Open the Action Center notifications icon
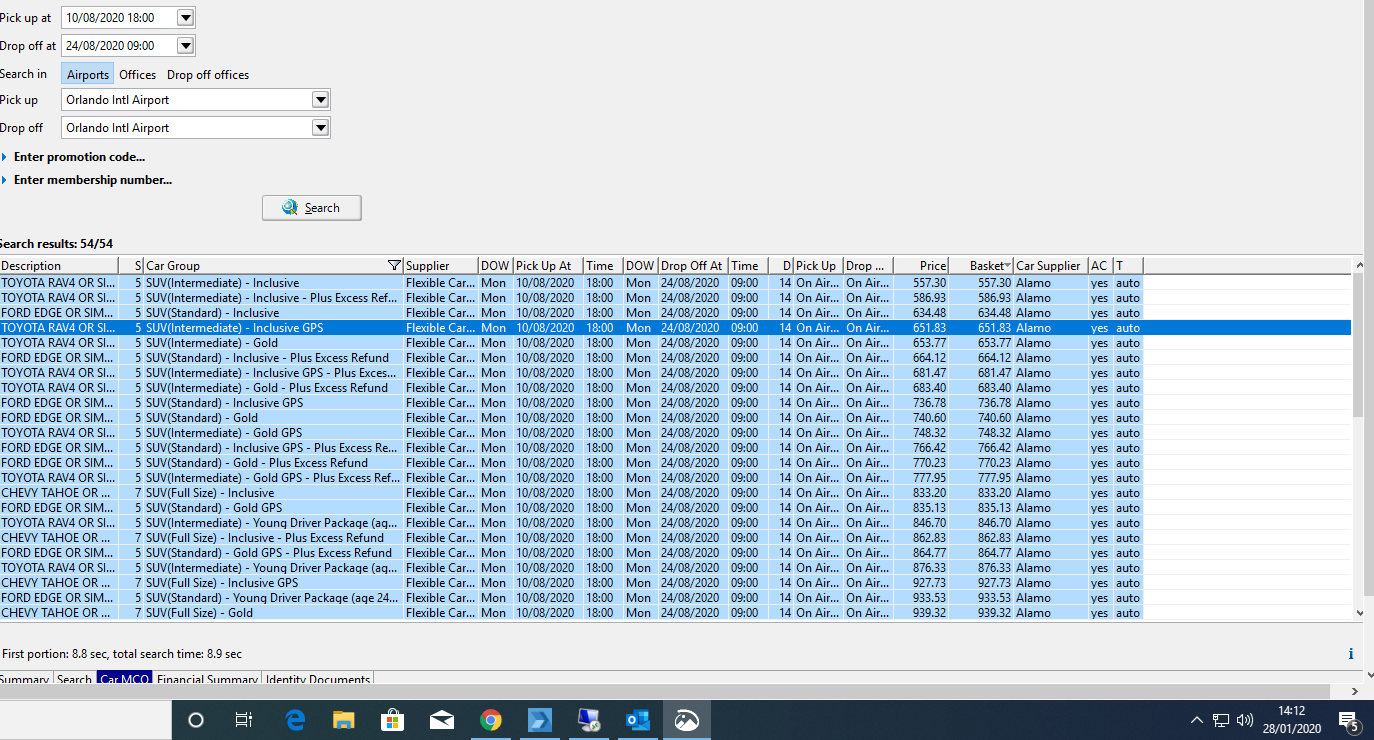1374x740 pixels. coord(1347,721)
